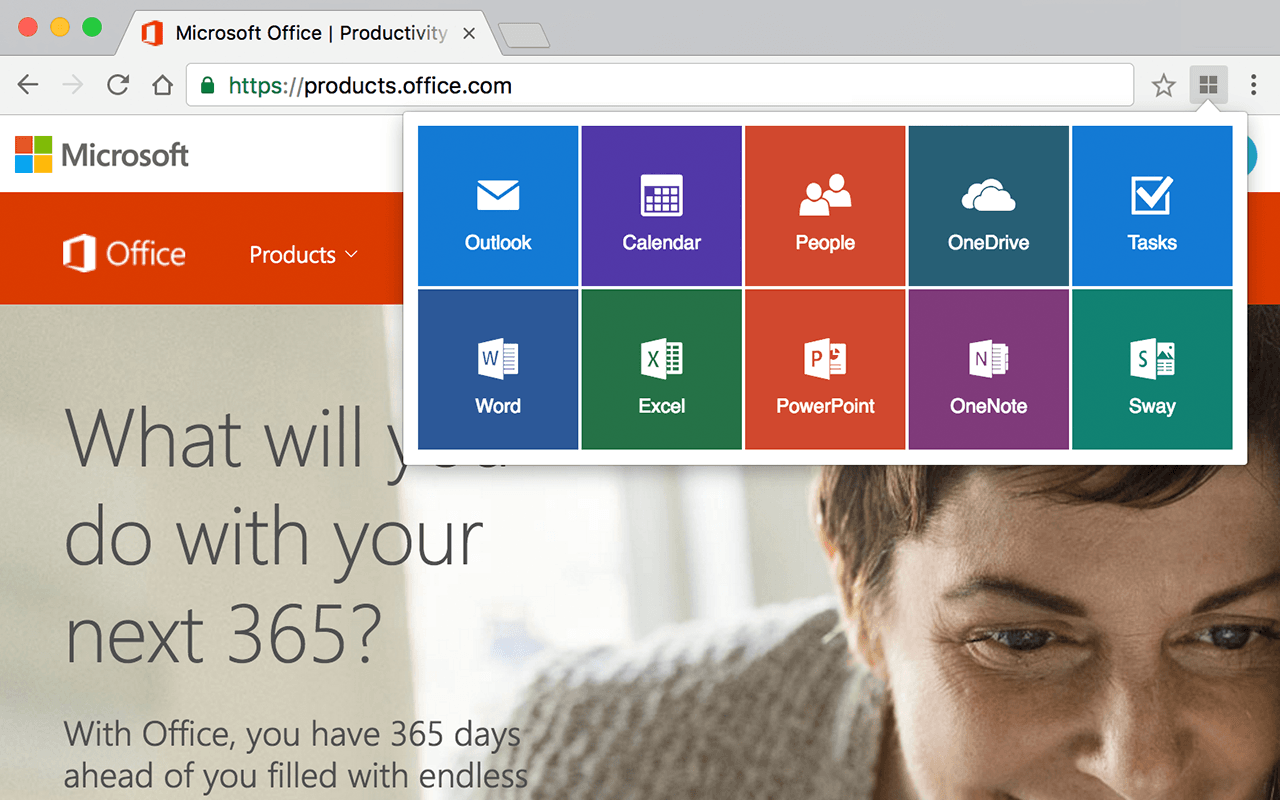Click the Office logo in the orange bar
Screen dimensions: 1280x800
124,254
